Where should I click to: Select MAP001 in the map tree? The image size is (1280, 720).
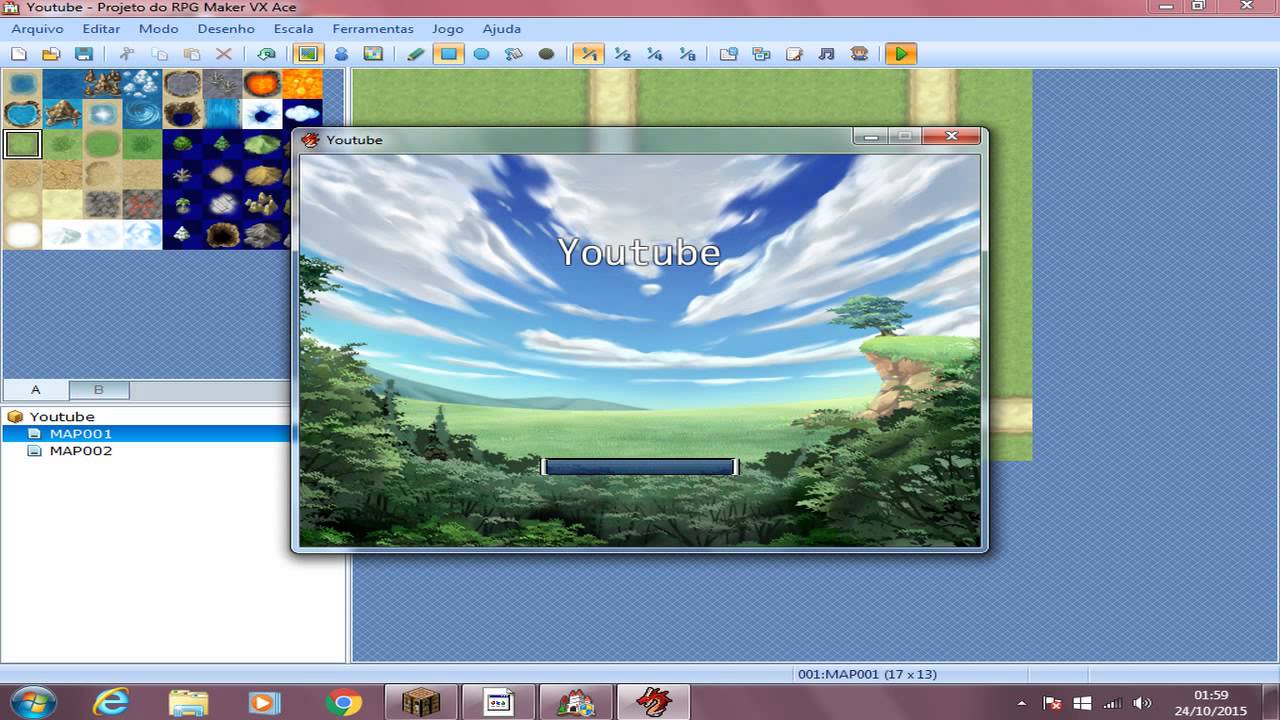click(80, 434)
